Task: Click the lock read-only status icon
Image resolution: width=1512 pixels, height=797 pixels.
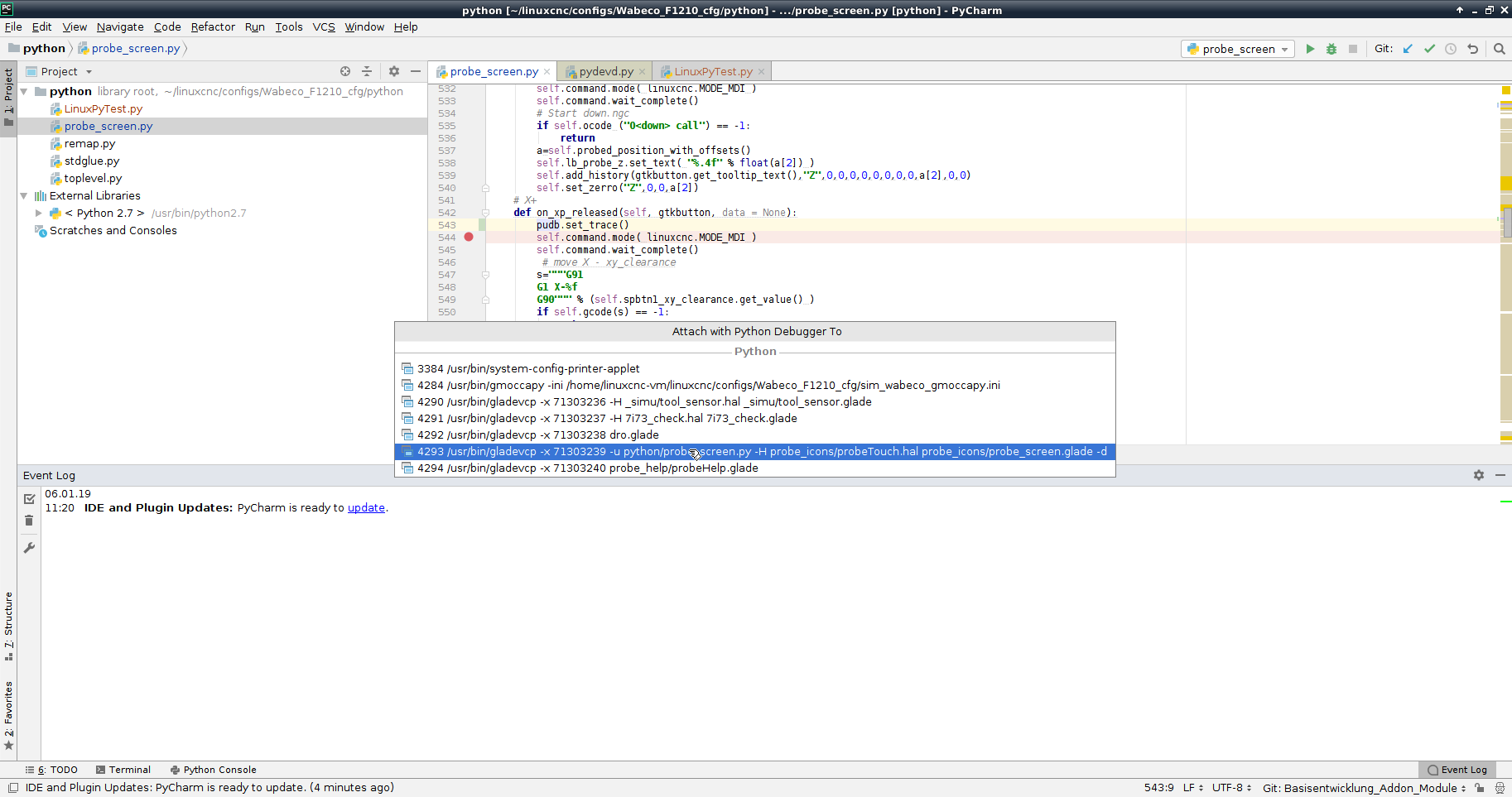Action: [x=1479, y=788]
